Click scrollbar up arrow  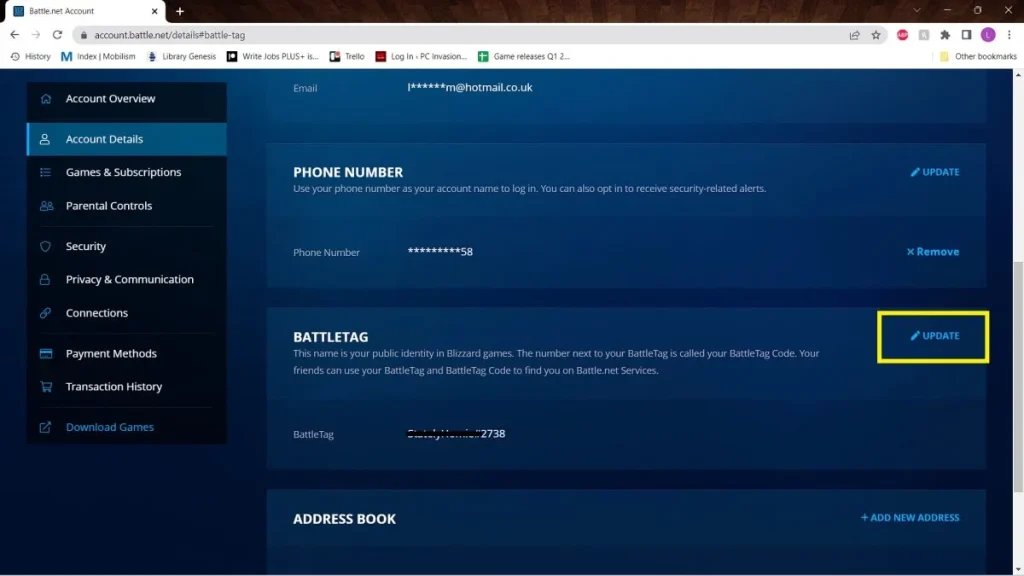1018,74
